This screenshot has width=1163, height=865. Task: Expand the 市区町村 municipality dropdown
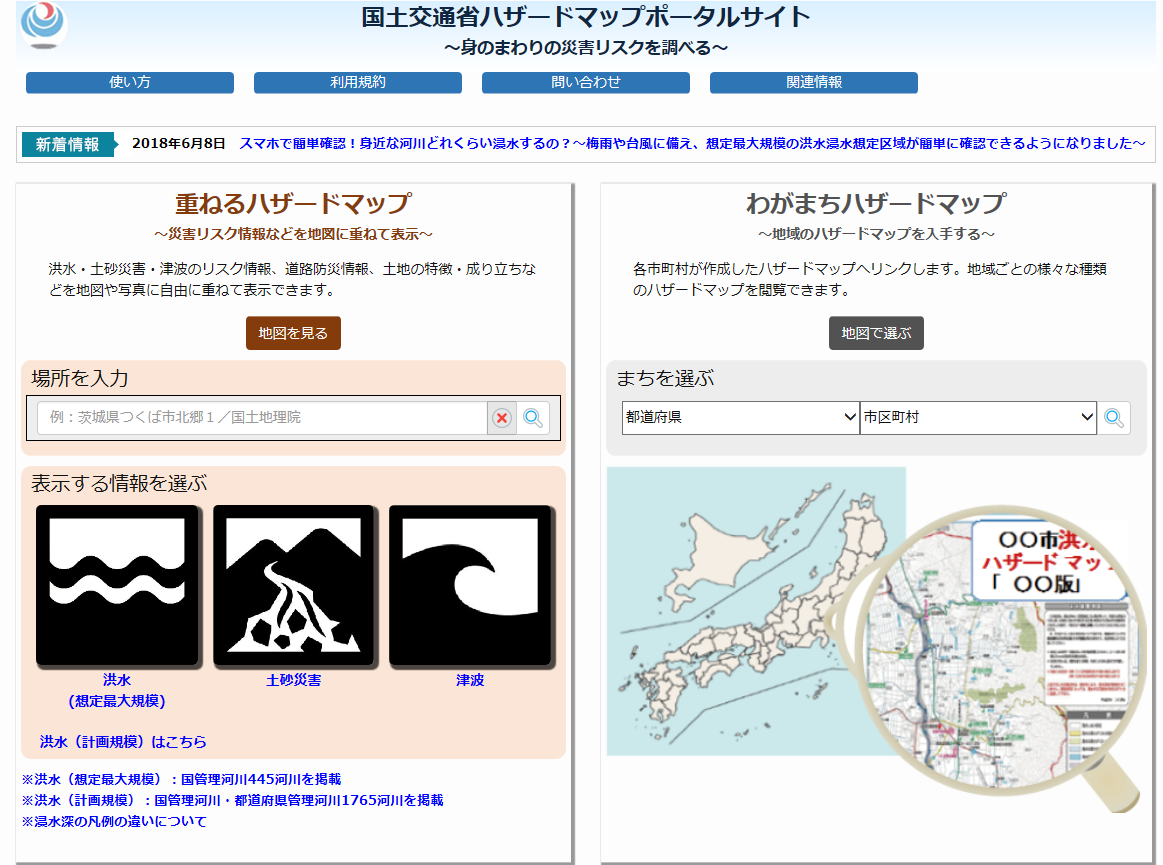[978, 418]
